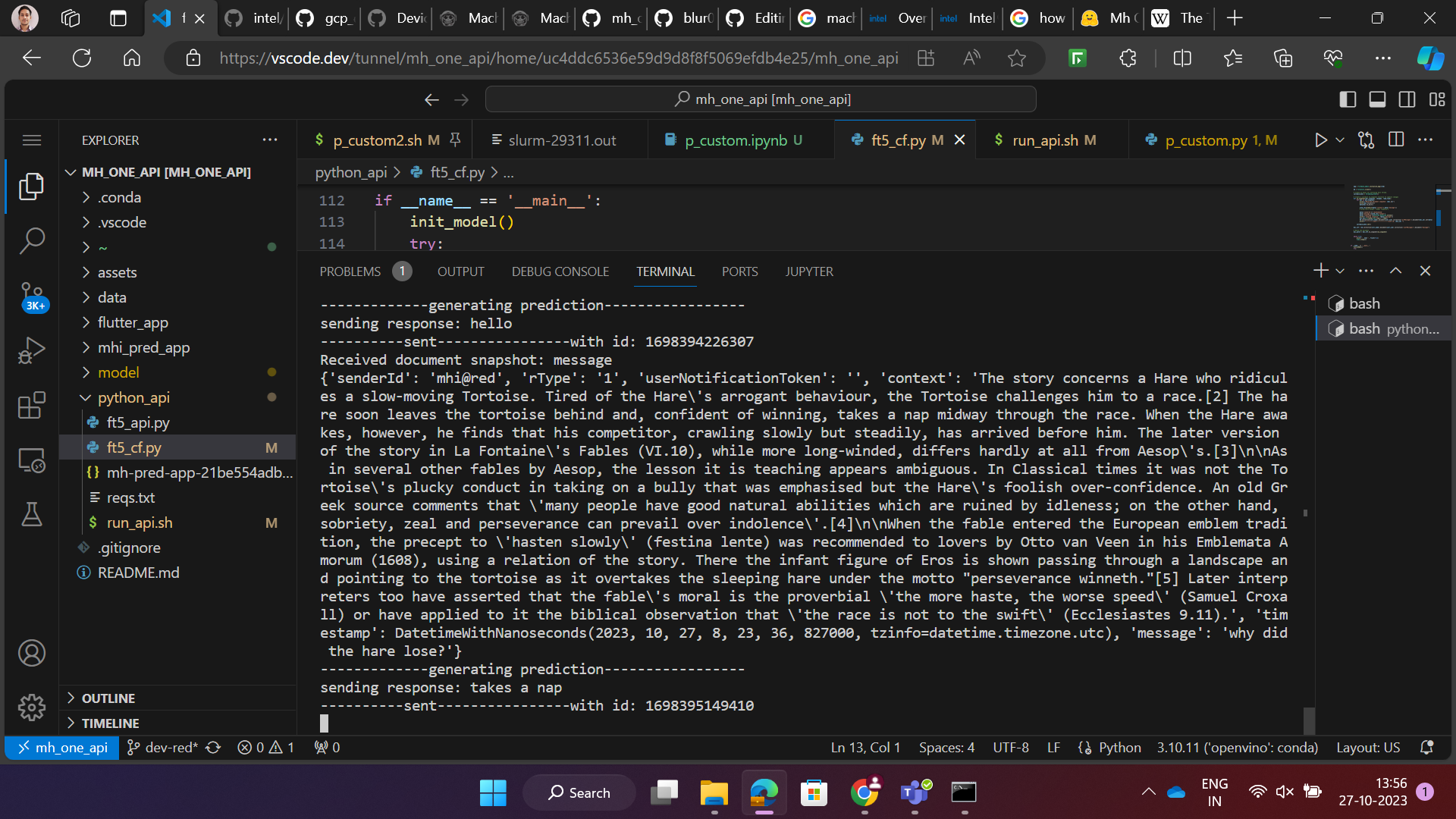
Task: Create a new terminal with the plus icon
Action: 1320,270
